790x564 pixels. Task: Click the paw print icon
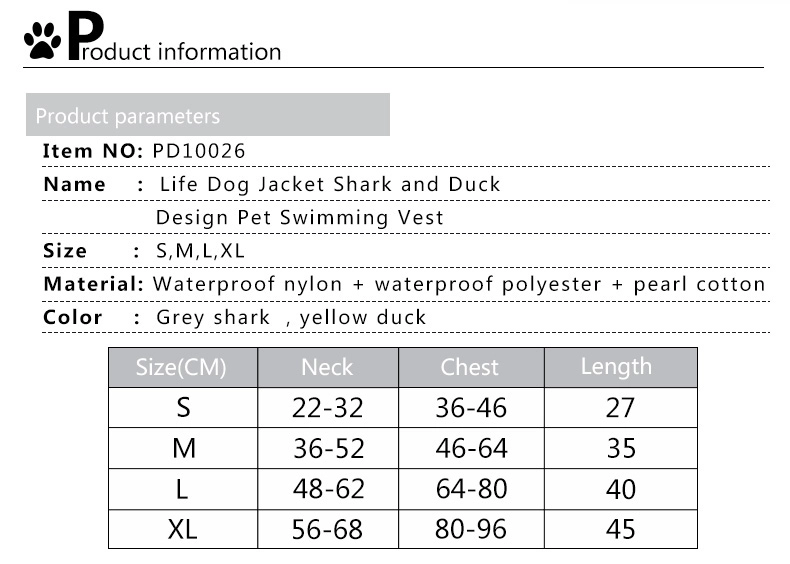tap(42, 40)
